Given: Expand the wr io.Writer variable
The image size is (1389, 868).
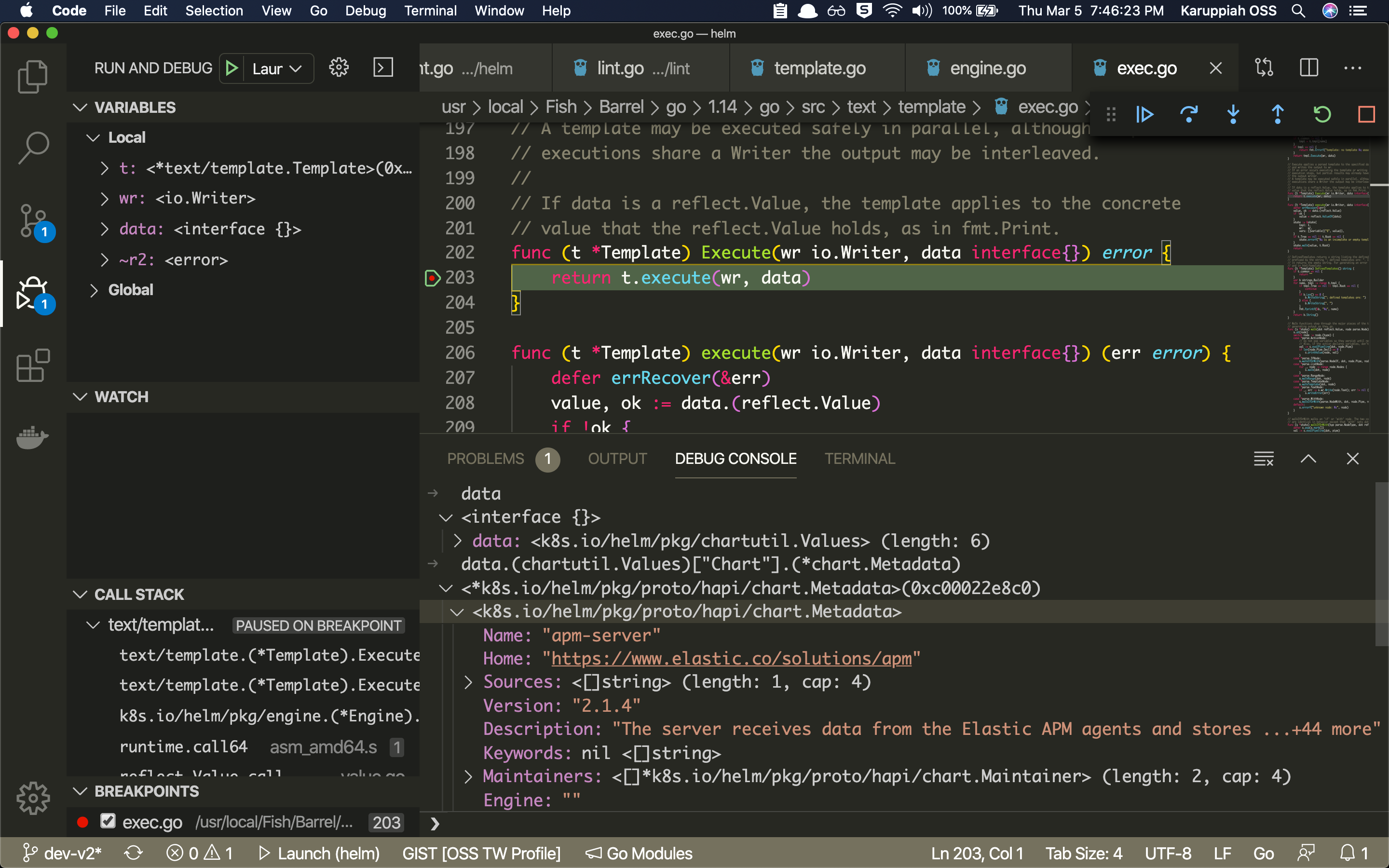Looking at the screenshot, I should pos(105,199).
